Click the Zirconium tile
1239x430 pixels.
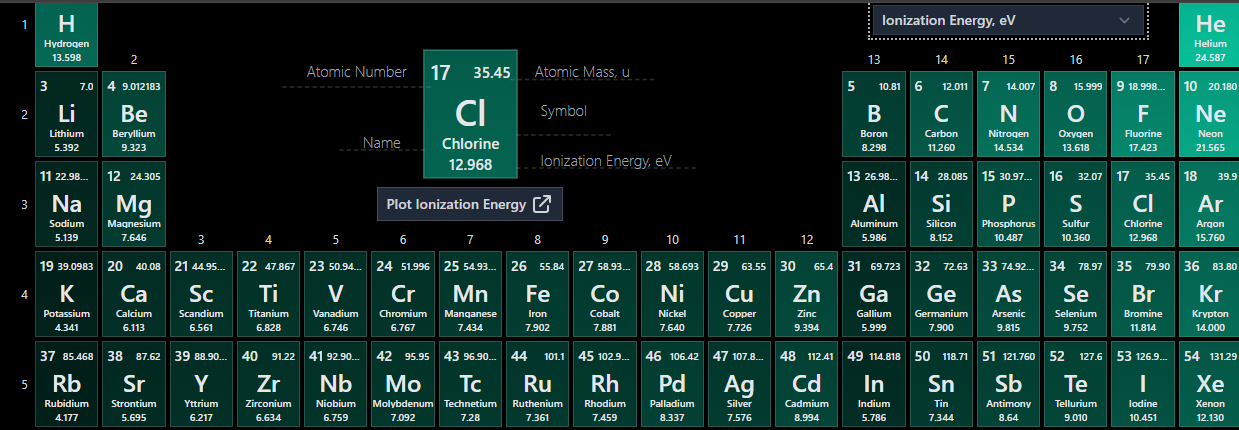(x=268, y=385)
